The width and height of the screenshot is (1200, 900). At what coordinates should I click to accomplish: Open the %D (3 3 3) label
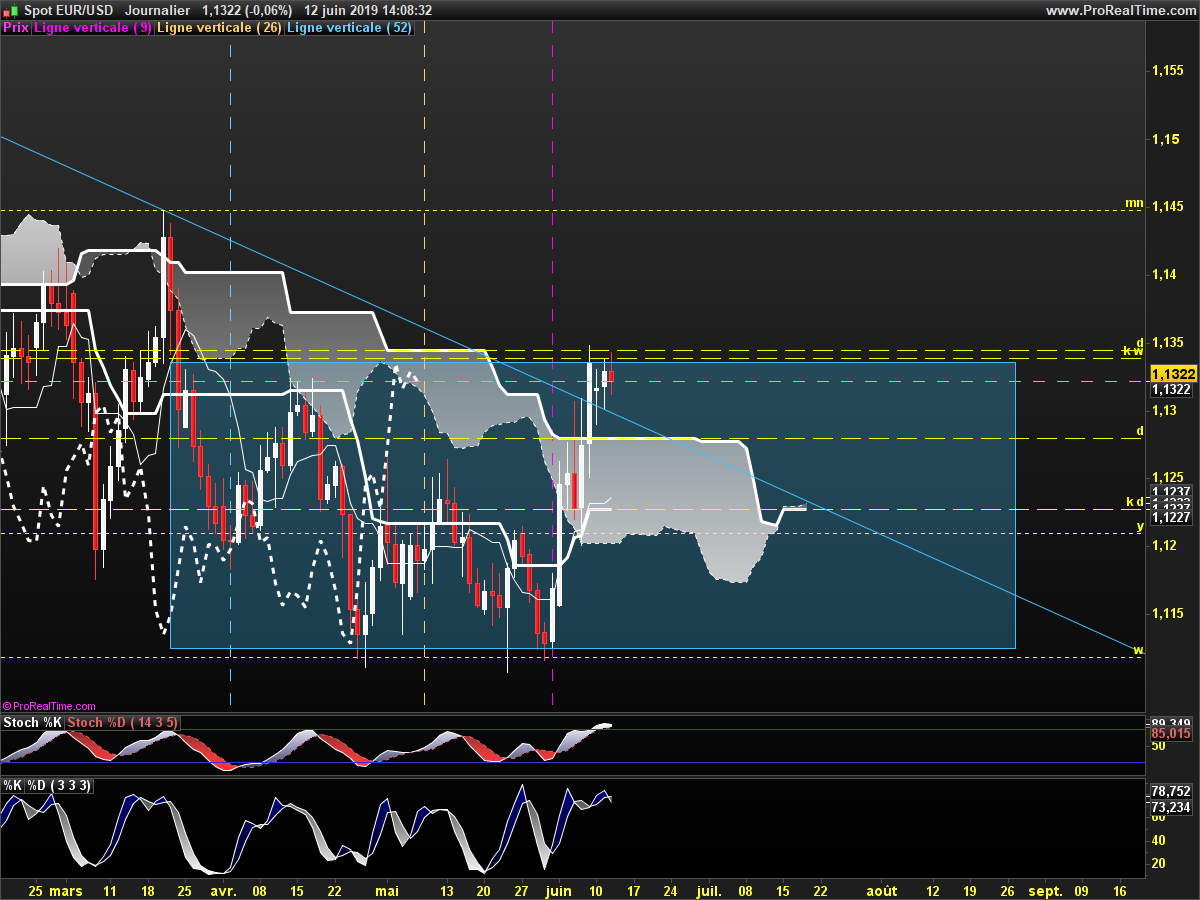click(59, 786)
